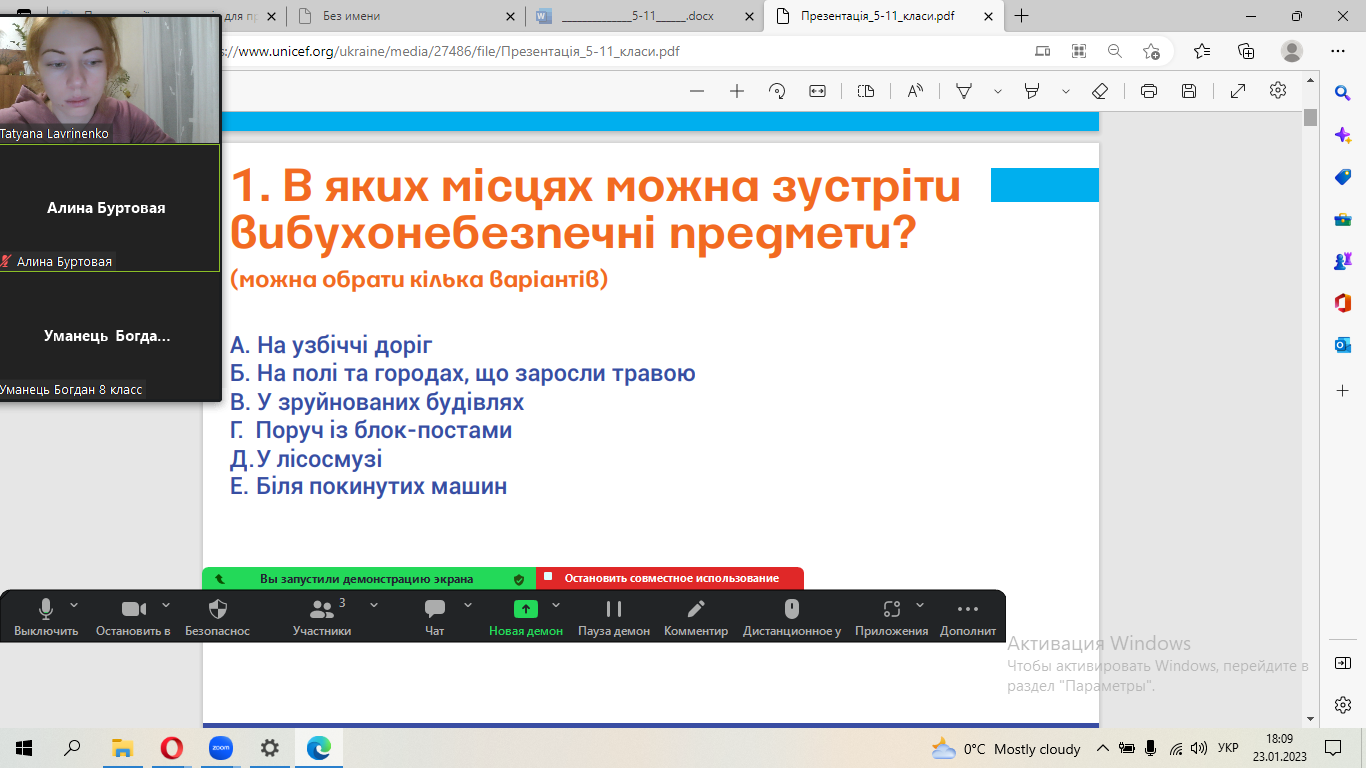Mute microphone with Выключить button
Viewport: 1366px width, 768px height.
pos(46,616)
